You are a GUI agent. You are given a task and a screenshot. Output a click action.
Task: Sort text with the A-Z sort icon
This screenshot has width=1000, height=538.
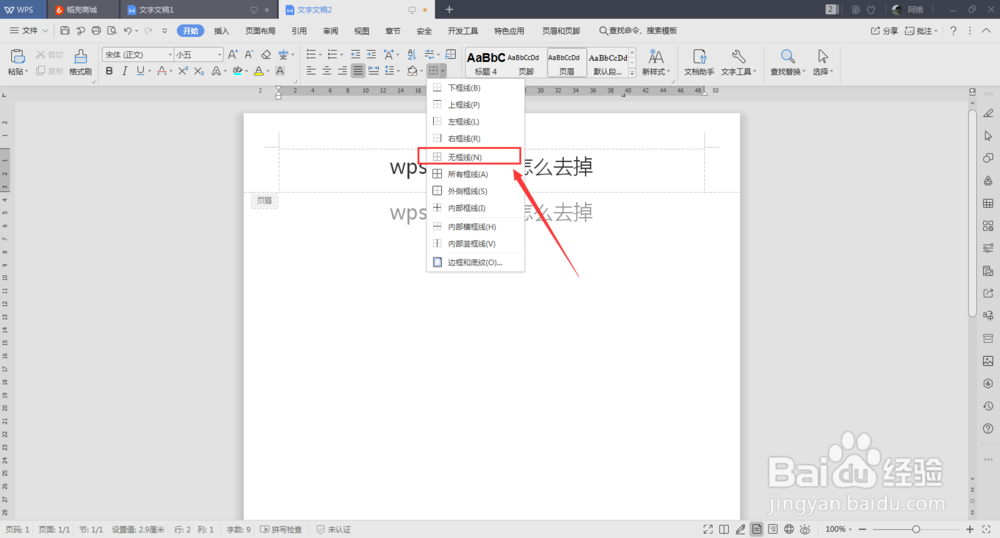click(411, 55)
